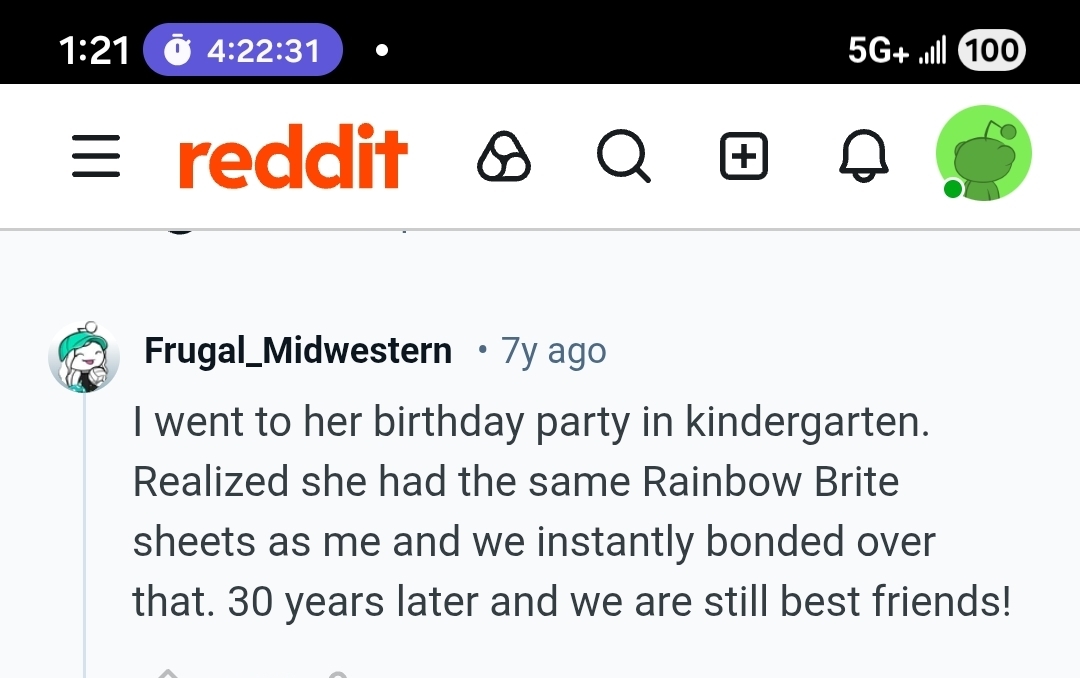Tap the battery level 100 indicator

click(x=991, y=50)
